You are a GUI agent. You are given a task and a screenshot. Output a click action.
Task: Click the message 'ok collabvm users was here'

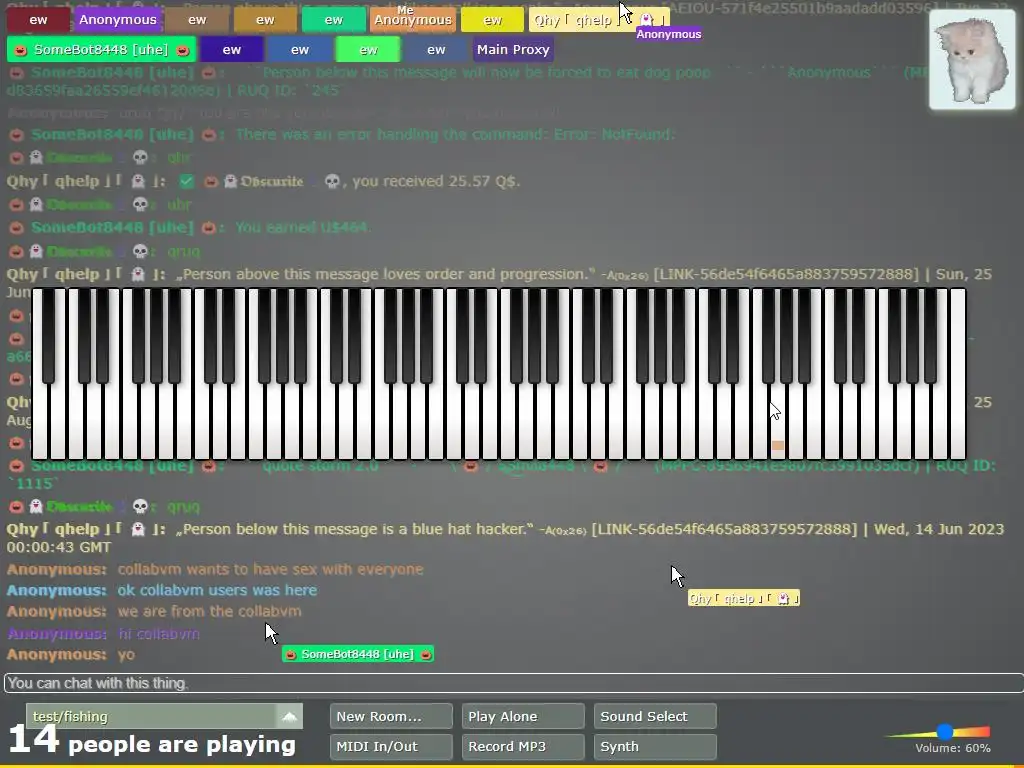tap(217, 590)
